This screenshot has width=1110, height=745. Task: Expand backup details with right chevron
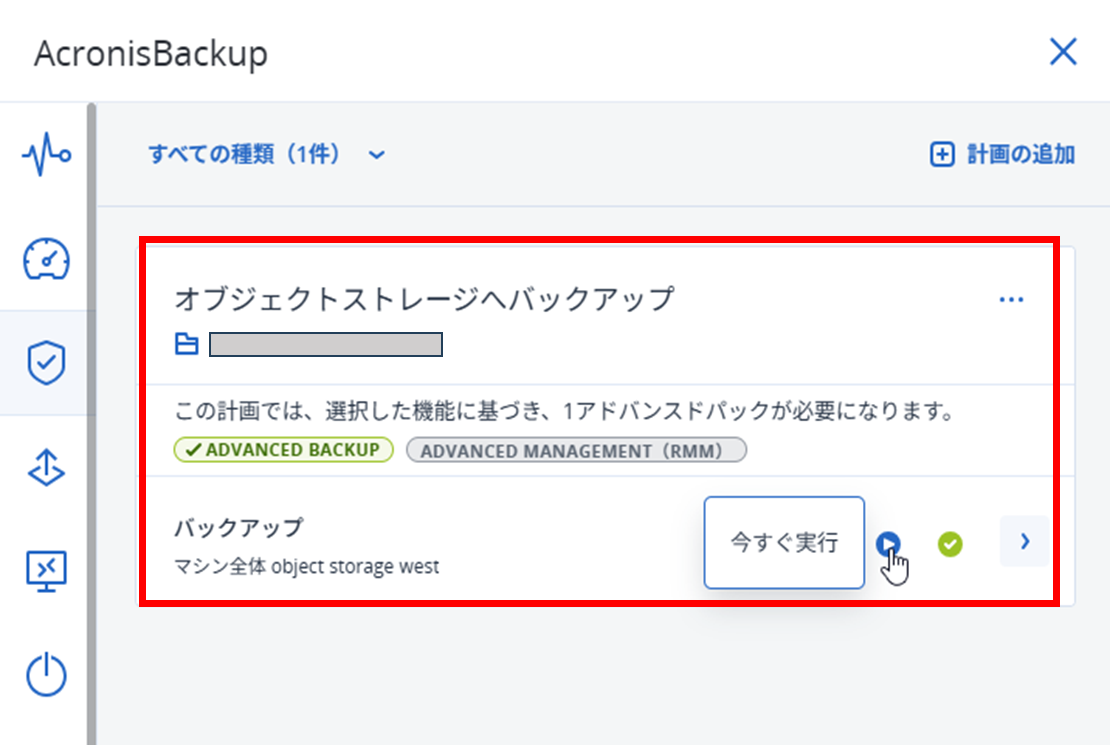pos(1024,542)
